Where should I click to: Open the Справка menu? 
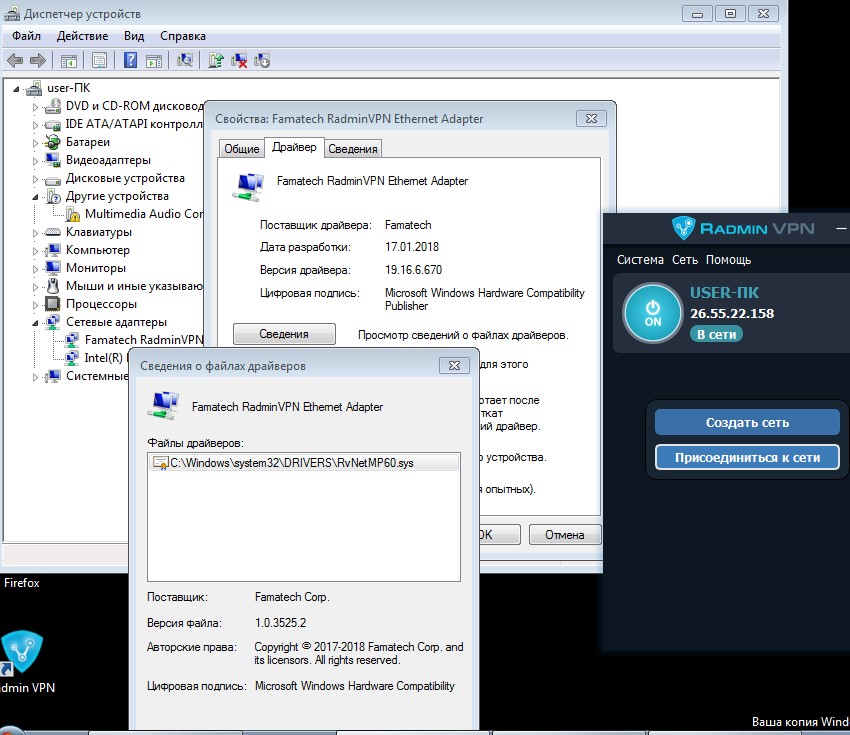tap(183, 36)
